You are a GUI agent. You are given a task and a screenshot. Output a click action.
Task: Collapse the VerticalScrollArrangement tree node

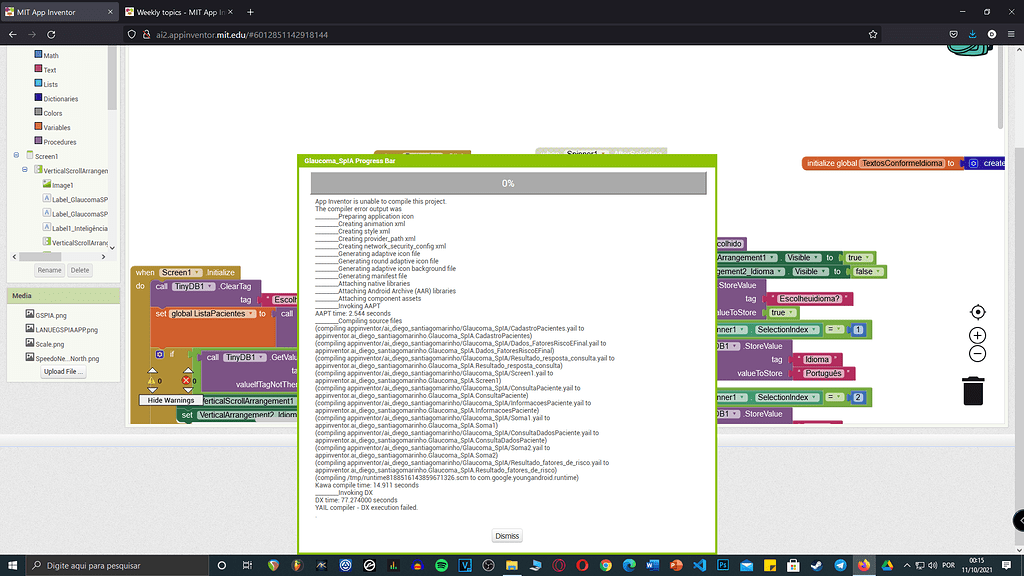[x=25, y=171]
